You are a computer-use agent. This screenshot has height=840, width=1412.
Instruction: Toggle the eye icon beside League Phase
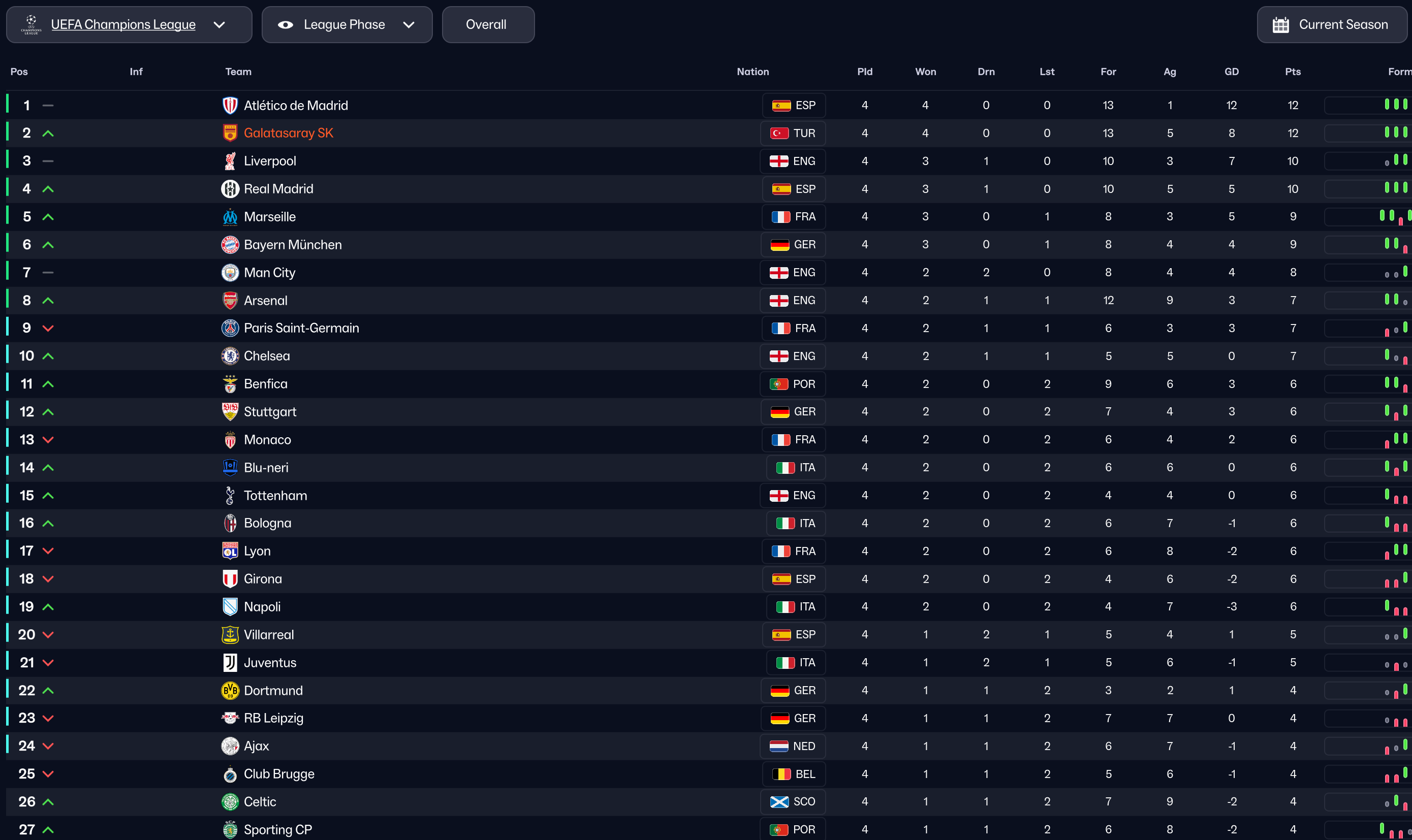pyautogui.click(x=286, y=25)
